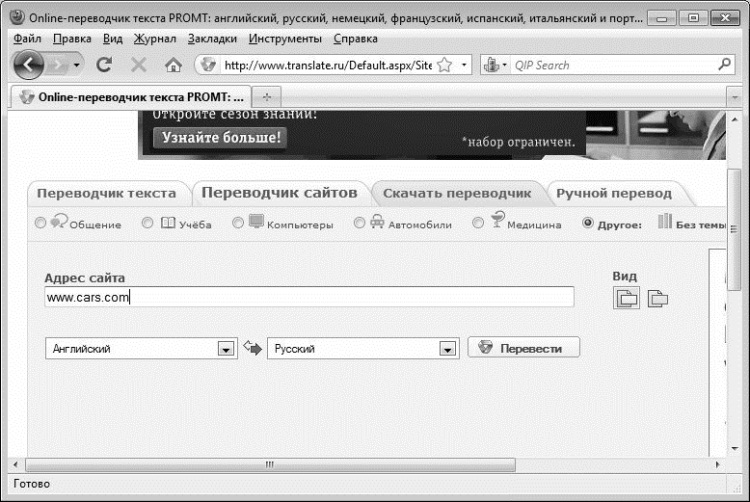Expand the Английский source language dropdown
Viewport: 750px width, 502px height.
point(225,349)
